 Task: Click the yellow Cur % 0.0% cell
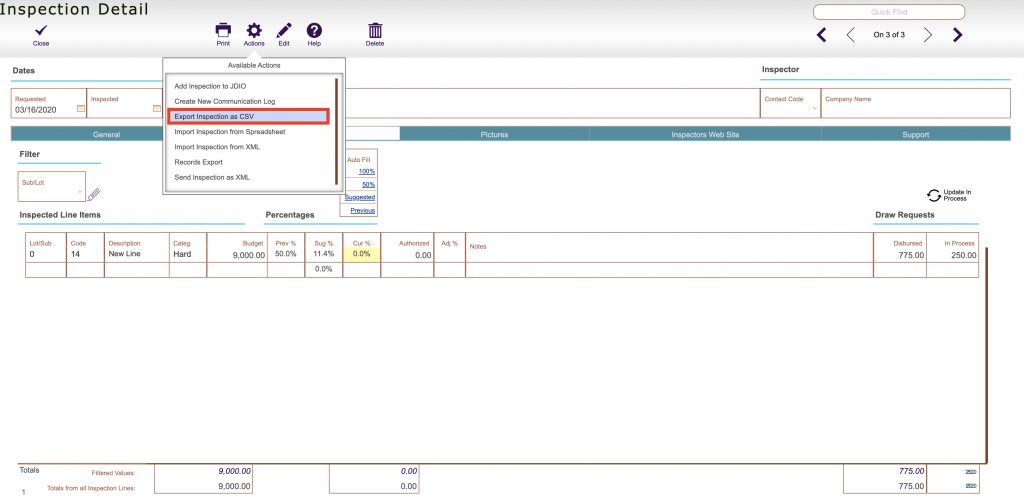pyautogui.click(x=361, y=253)
